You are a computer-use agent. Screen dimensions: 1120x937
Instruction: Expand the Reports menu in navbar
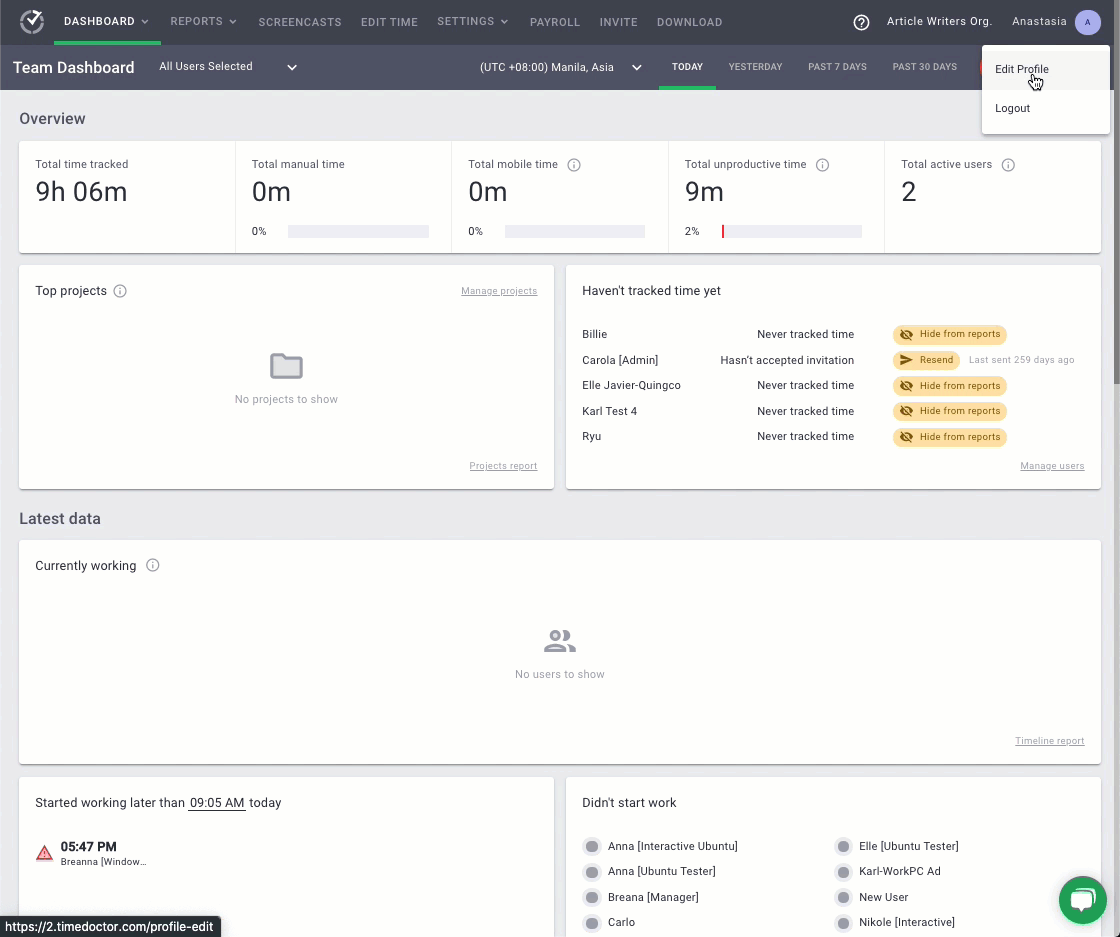click(x=203, y=22)
